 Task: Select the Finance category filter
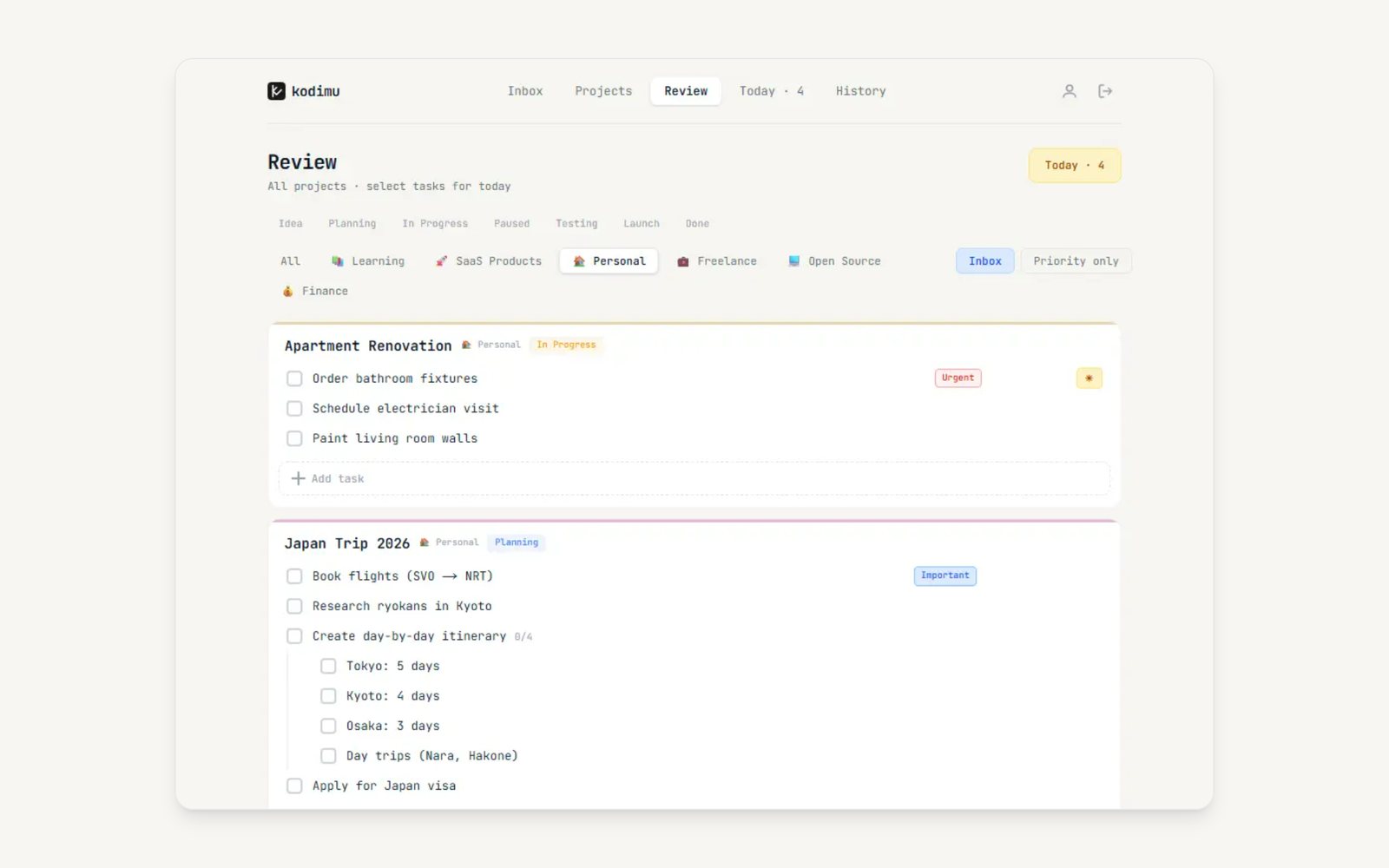coord(315,292)
